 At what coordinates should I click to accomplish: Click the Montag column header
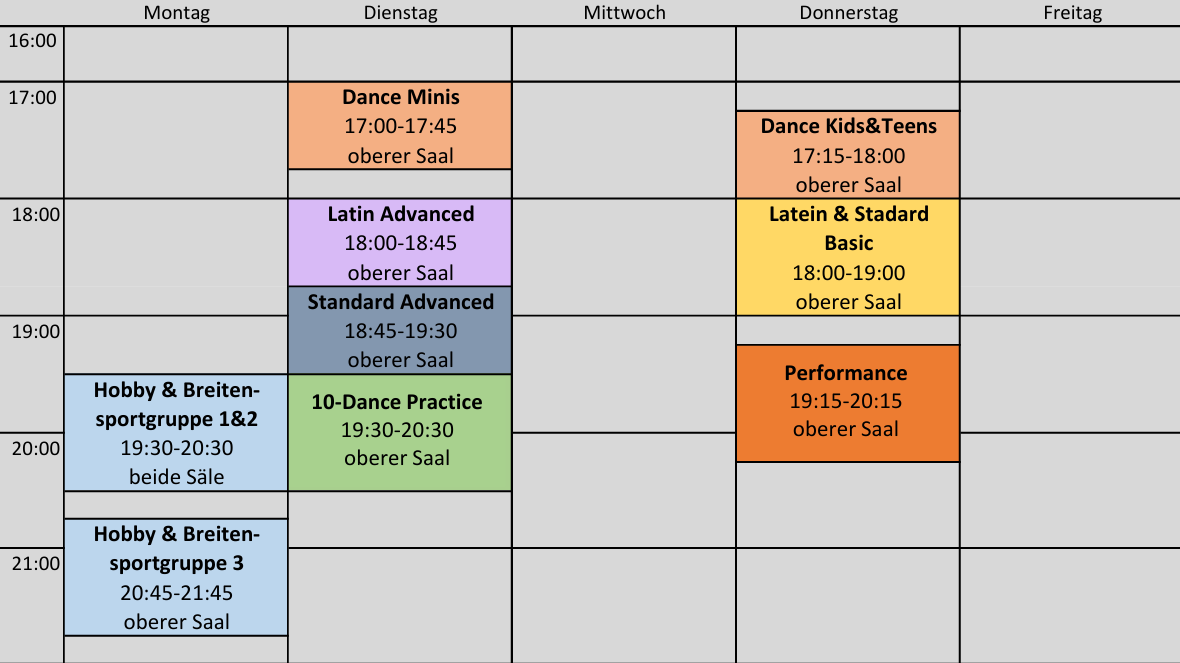[x=177, y=13]
